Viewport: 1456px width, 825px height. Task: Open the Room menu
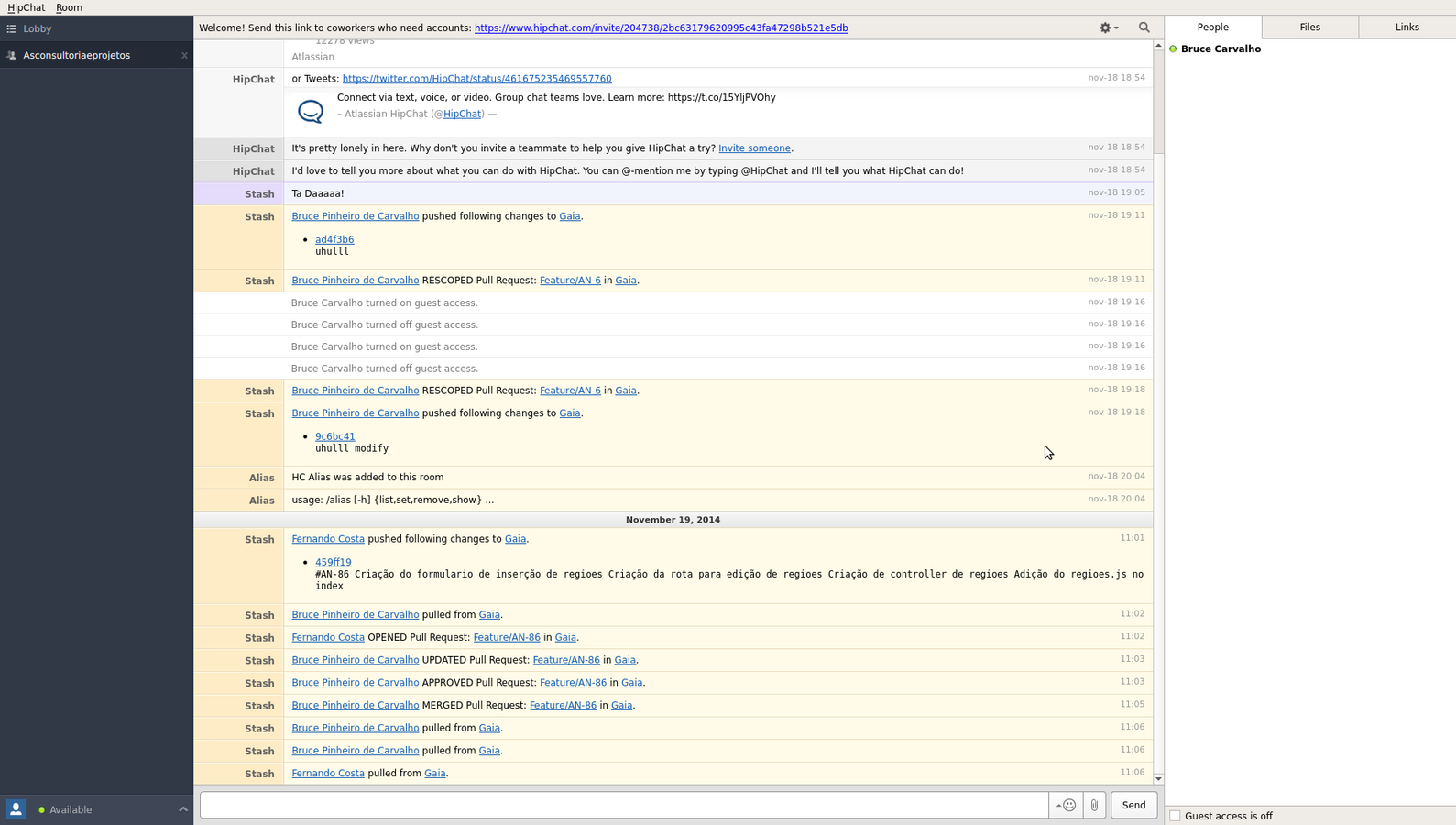69,7
